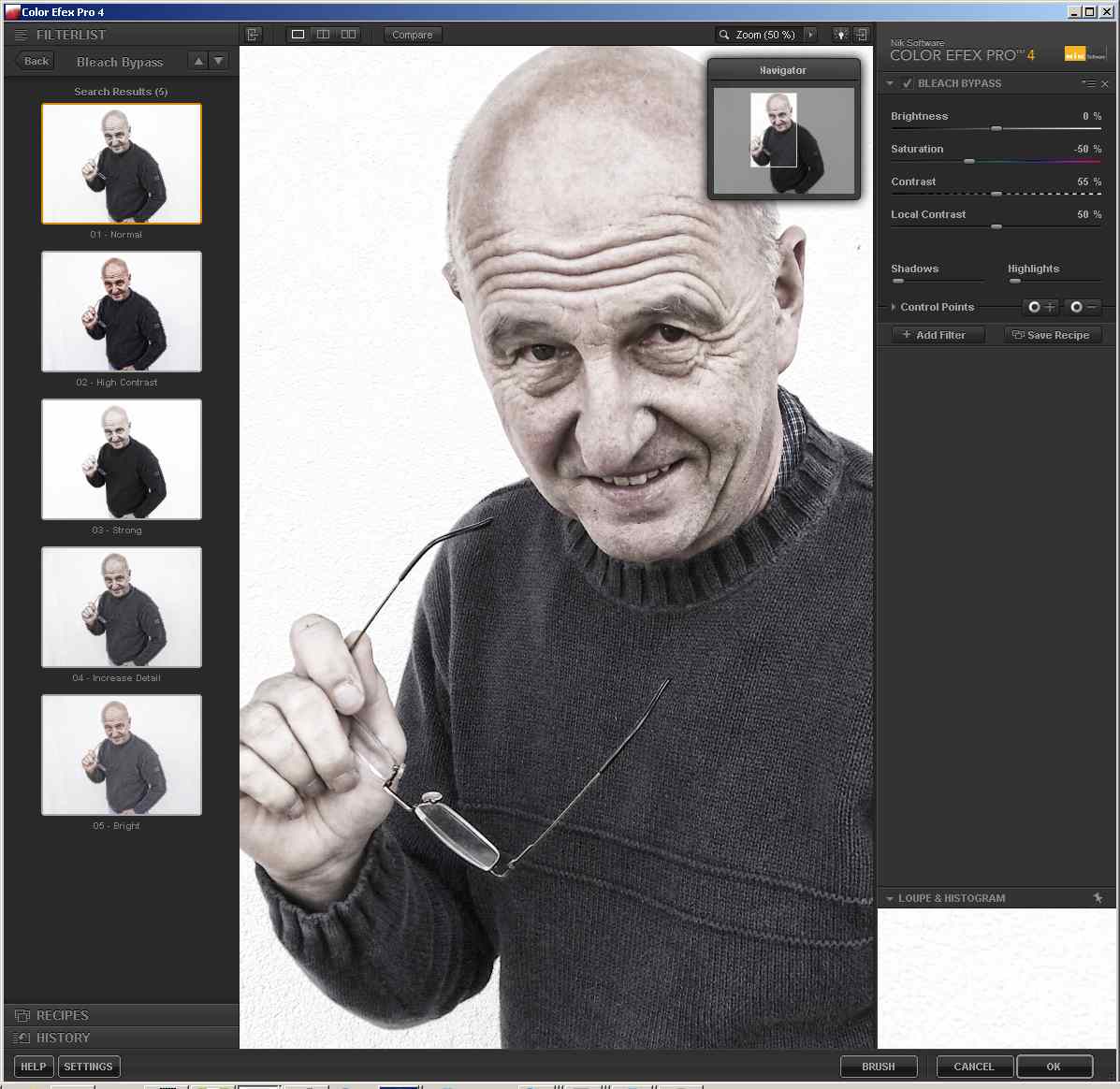Pin the Loupe & Histogram panel

(x=1098, y=898)
